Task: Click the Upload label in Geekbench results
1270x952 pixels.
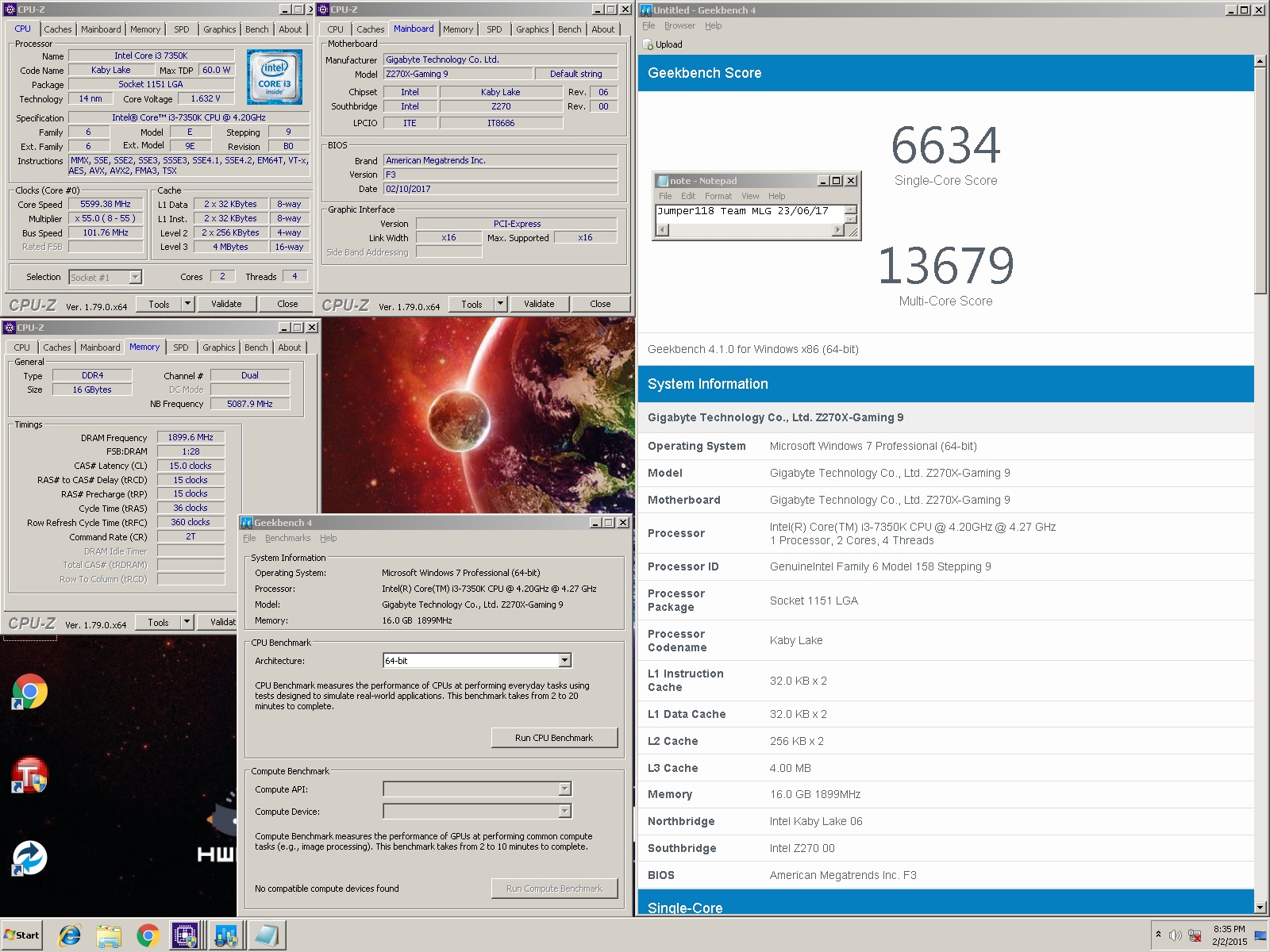Action: 669,44
